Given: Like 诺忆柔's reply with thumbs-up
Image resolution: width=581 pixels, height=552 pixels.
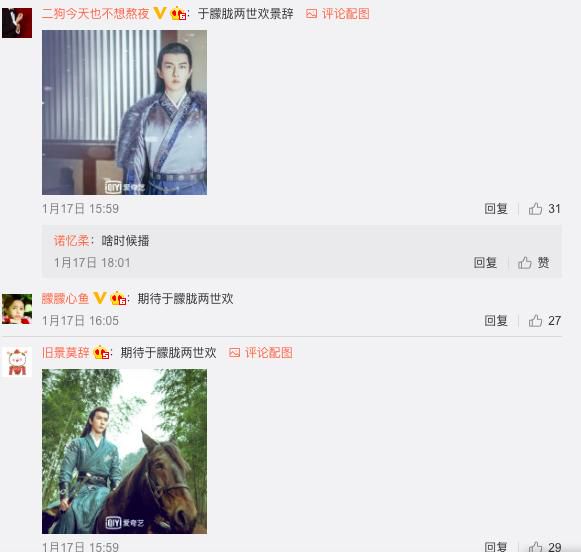Looking at the screenshot, I should click(534, 263).
